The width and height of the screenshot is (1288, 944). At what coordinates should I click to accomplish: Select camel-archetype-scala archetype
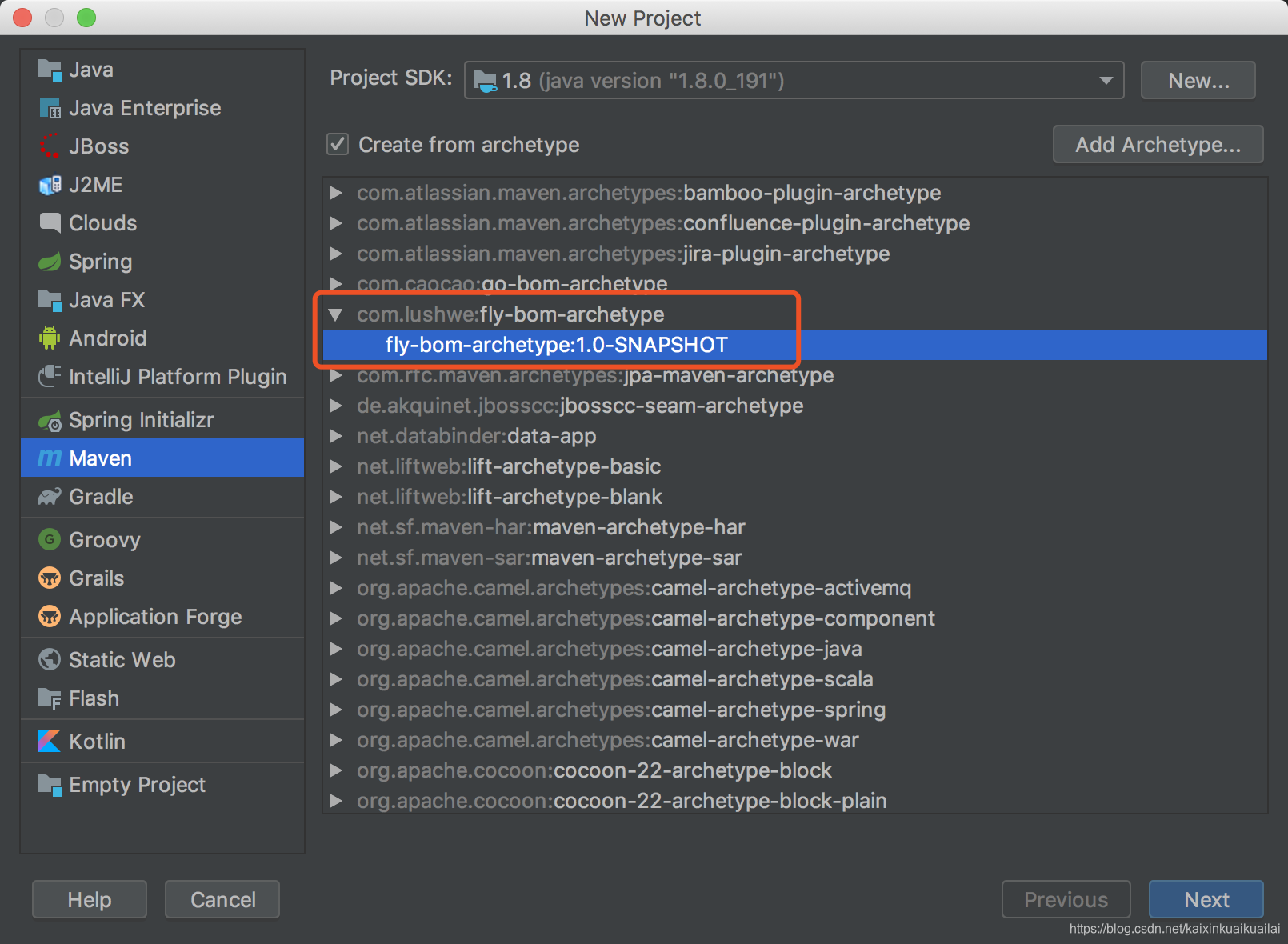(795, 679)
